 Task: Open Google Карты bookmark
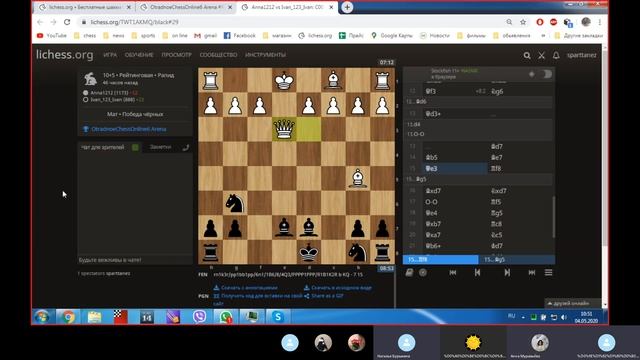point(391,36)
